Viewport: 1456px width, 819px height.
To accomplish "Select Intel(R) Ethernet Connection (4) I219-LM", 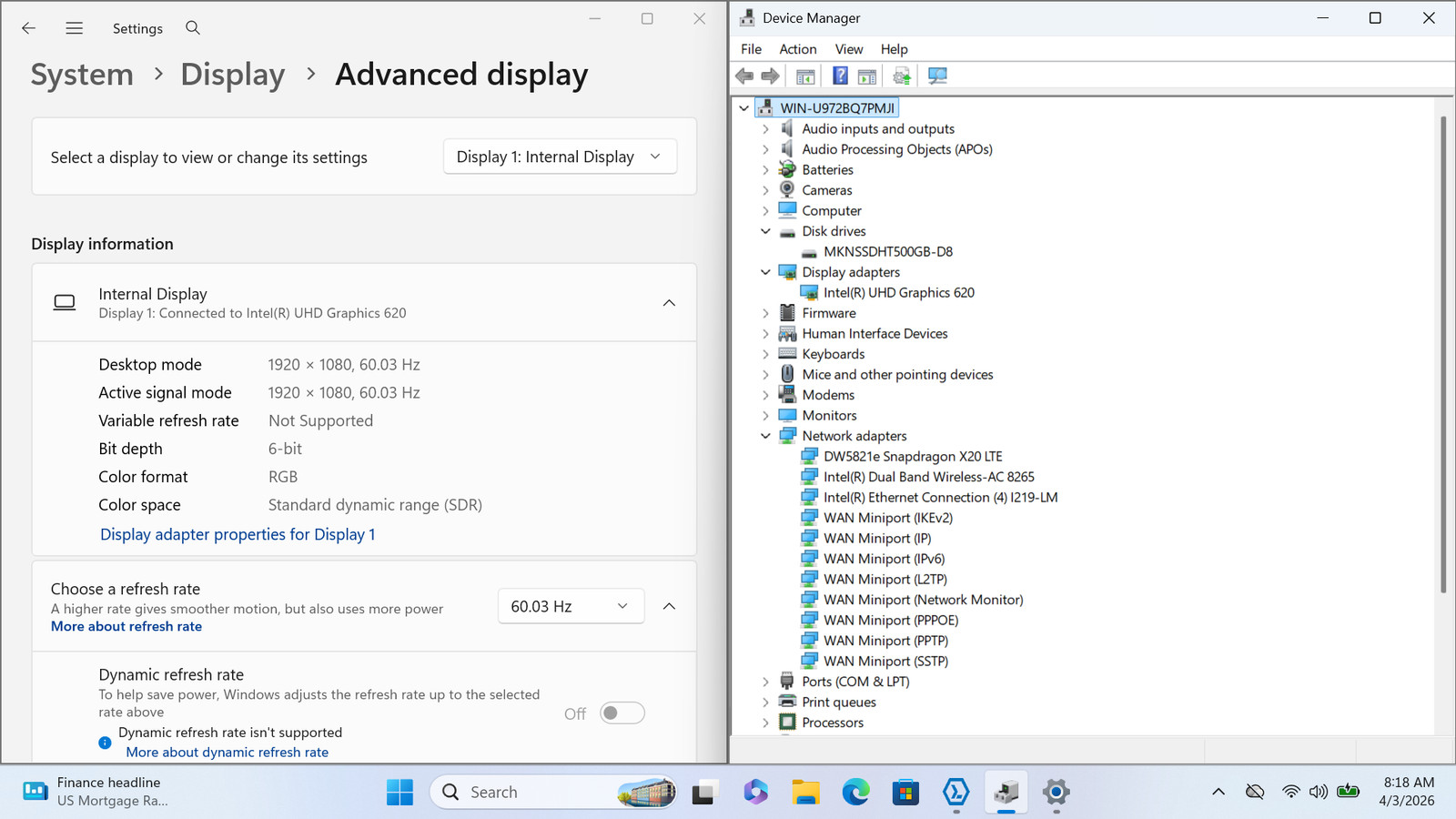I will 940,498.
